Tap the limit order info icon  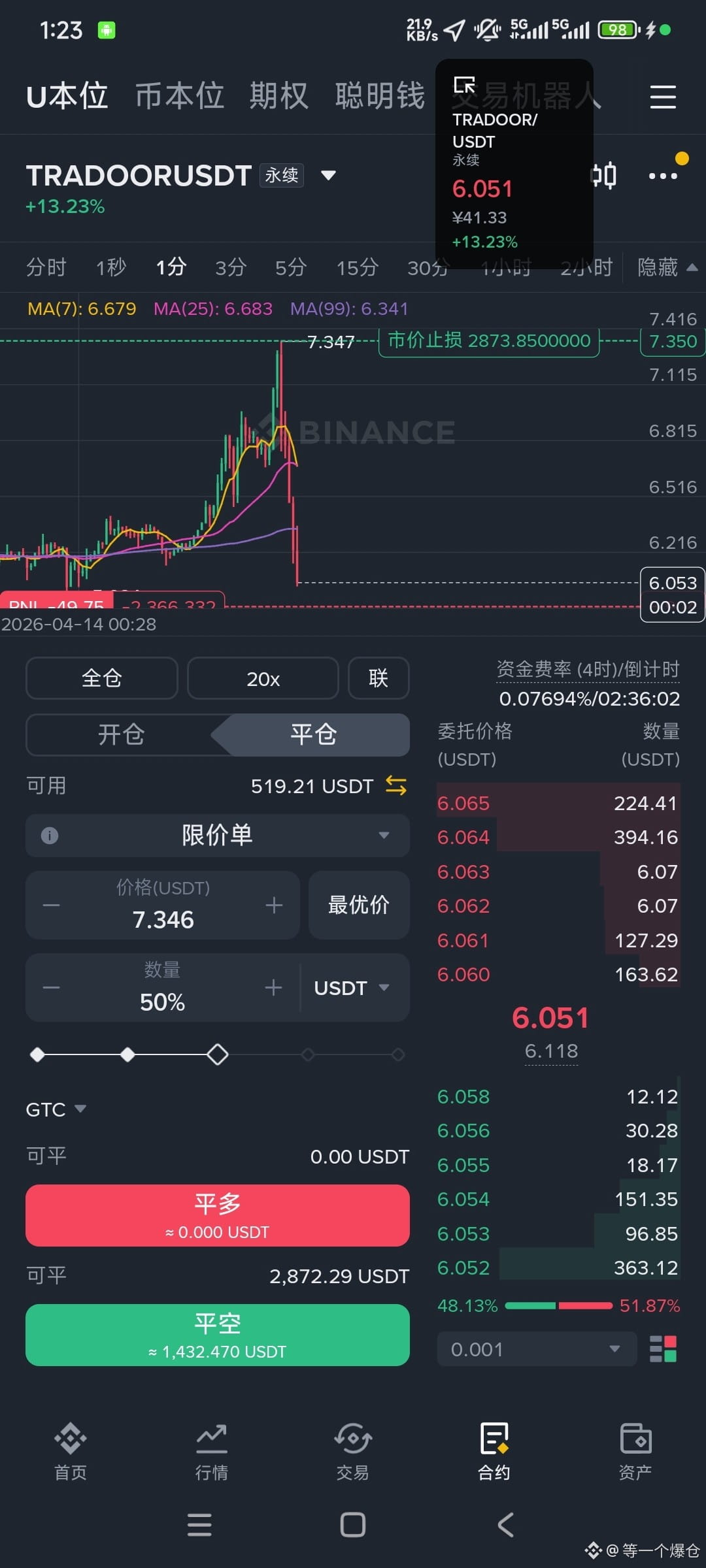pyautogui.click(x=50, y=835)
